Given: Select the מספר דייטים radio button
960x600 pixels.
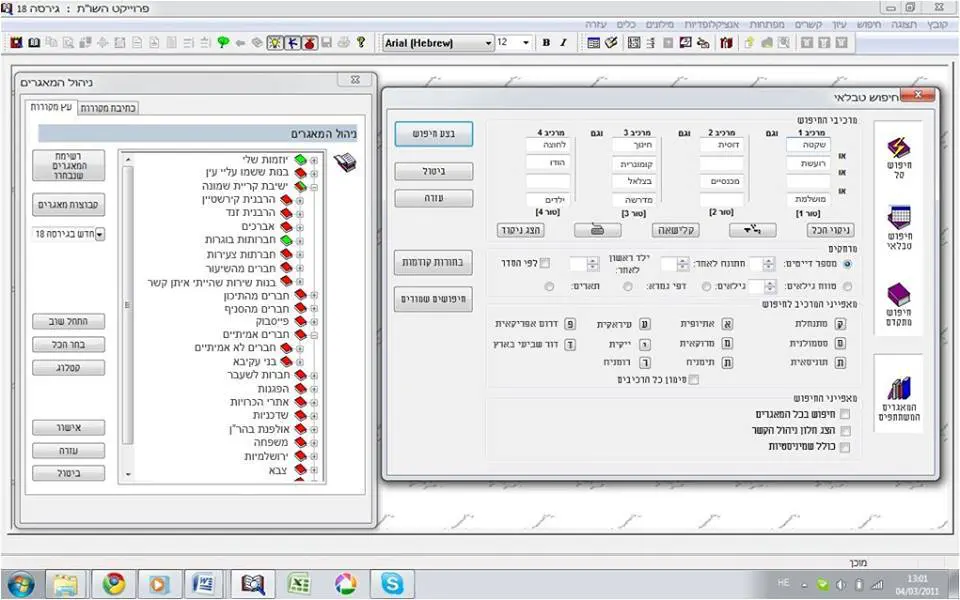Looking at the screenshot, I should [x=848, y=264].
